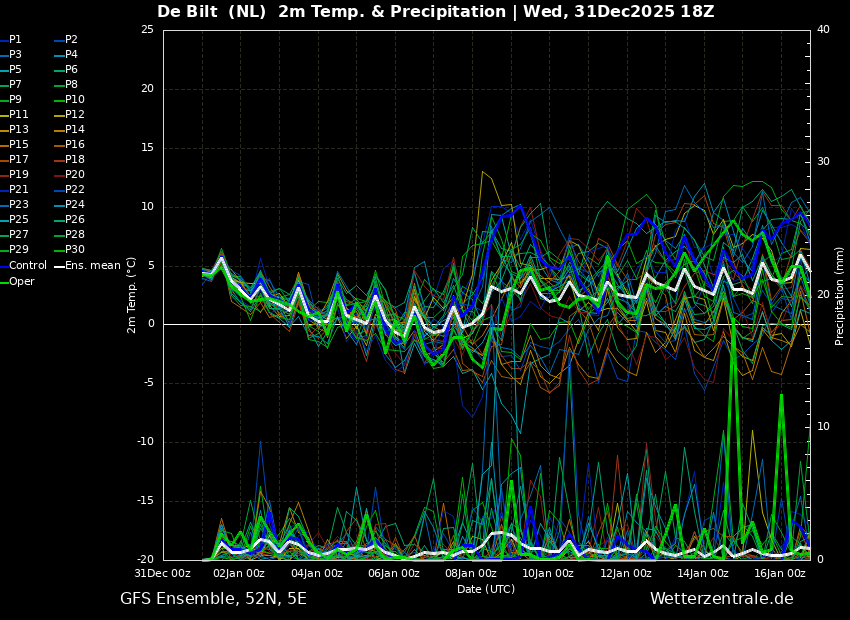Click the P26 entry in legend
The image size is (850, 620).
coord(69,219)
